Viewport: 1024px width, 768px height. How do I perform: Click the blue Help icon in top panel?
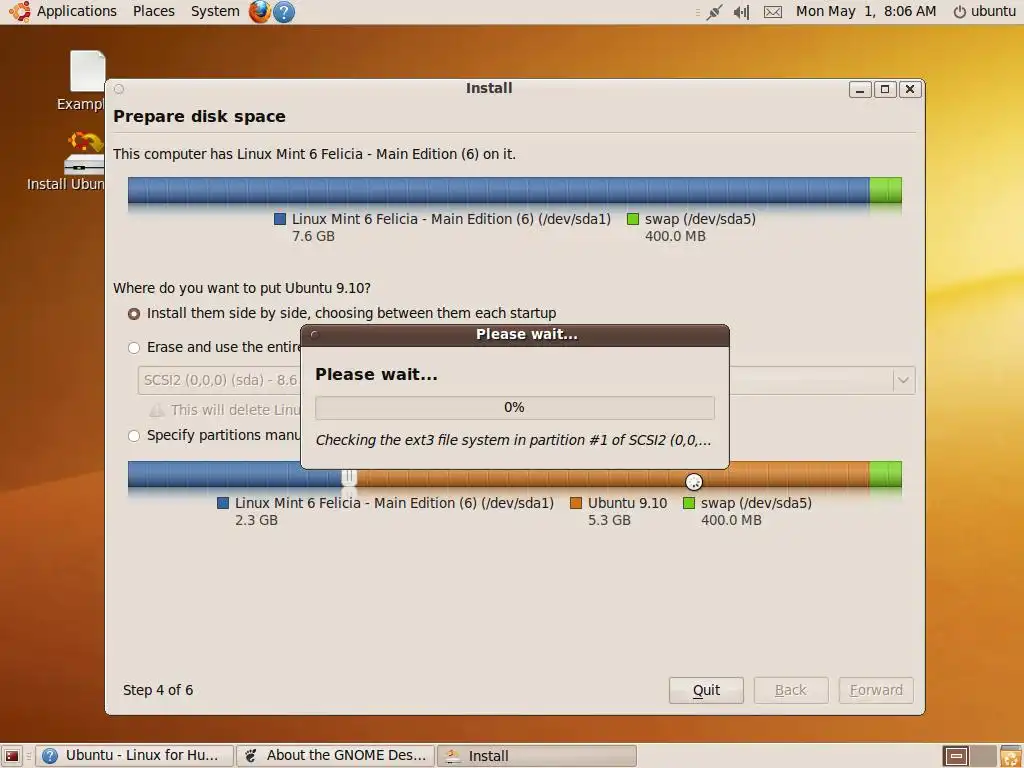click(284, 12)
